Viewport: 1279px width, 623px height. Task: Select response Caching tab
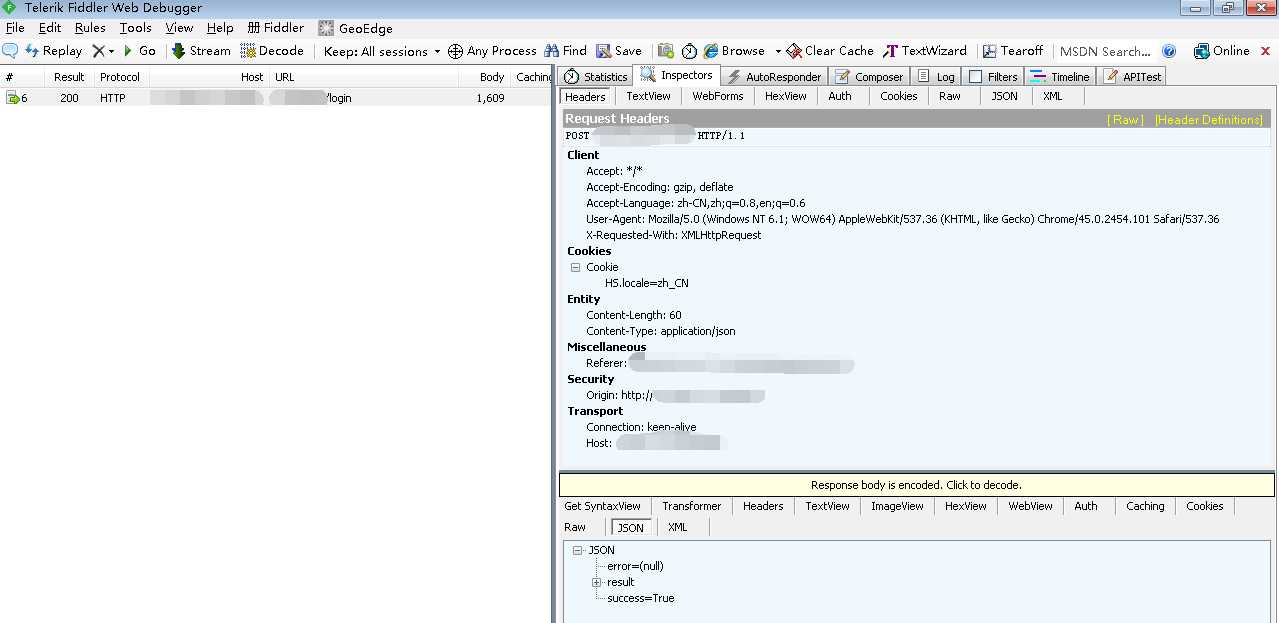coord(1145,506)
